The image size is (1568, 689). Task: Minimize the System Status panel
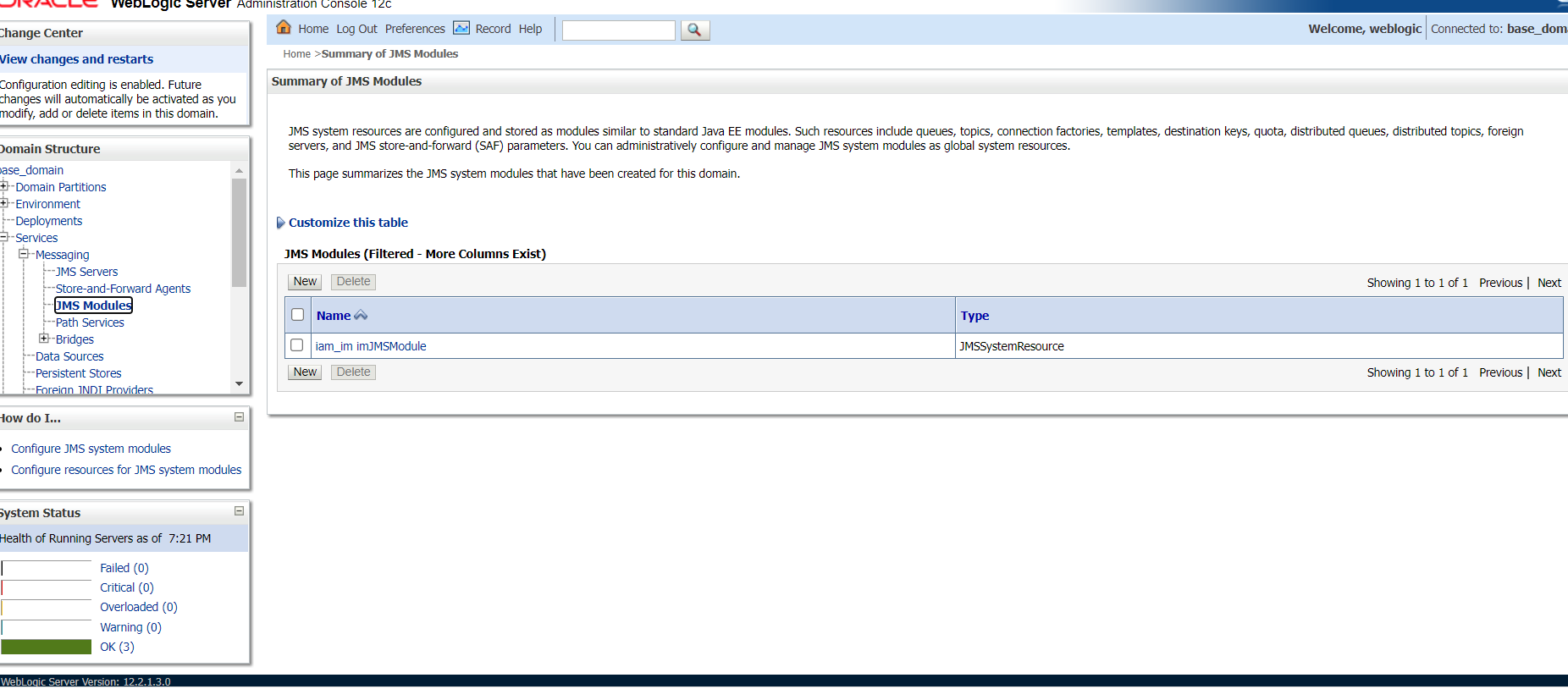239,511
